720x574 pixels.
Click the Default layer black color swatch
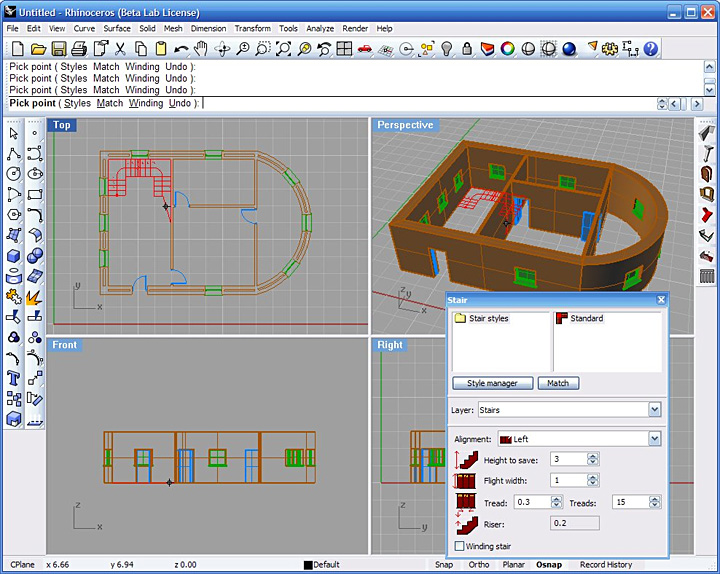(x=308, y=565)
